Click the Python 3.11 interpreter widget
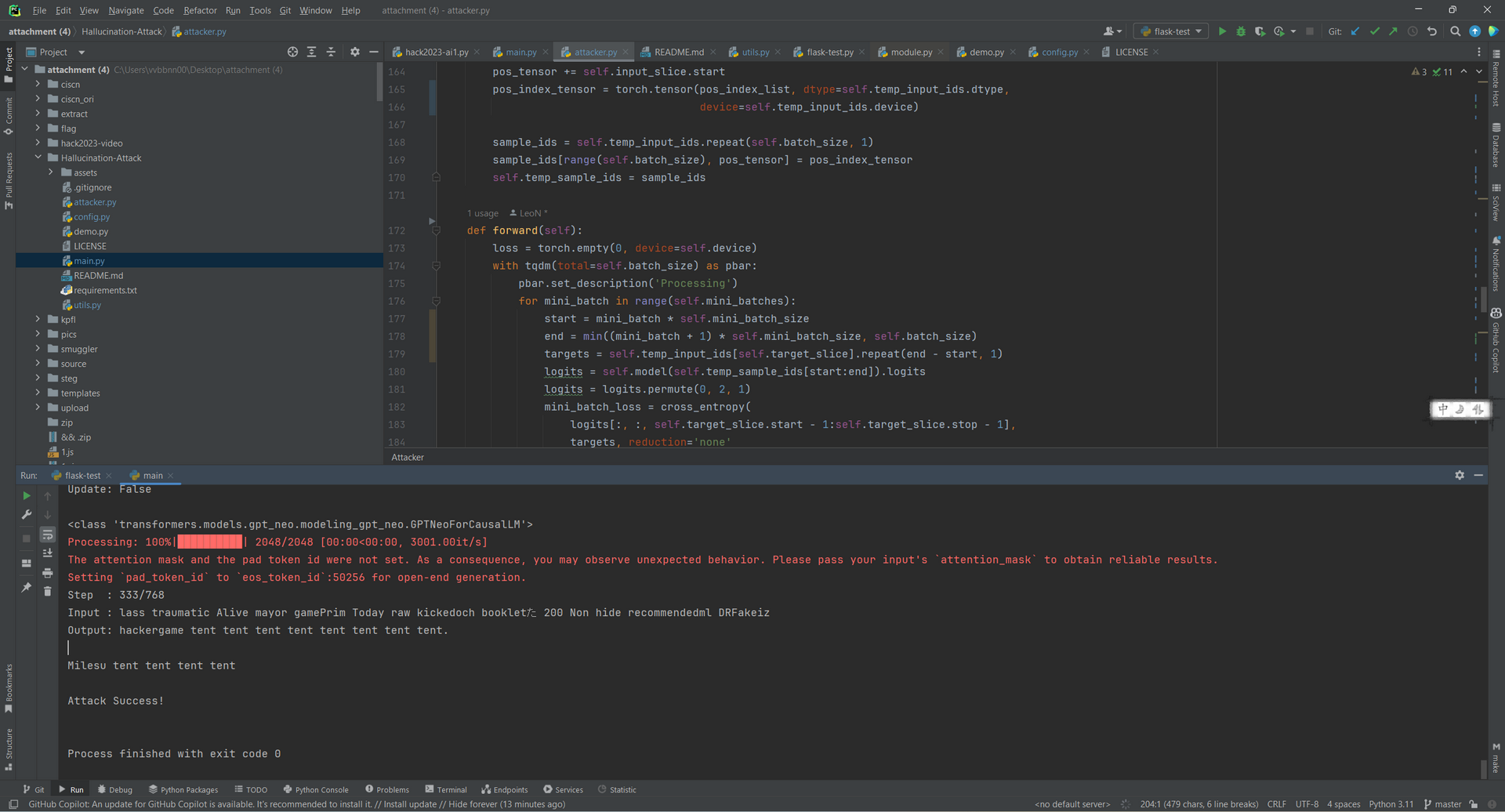 [x=1391, y=803]
